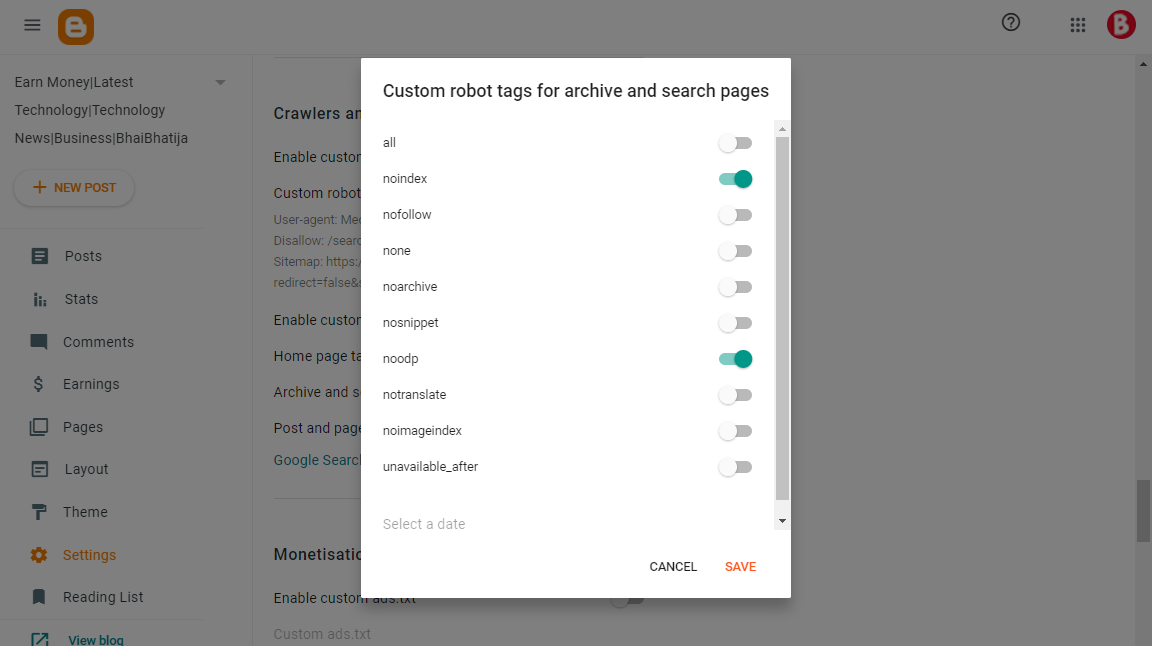Click the orange Blogger logo
This screenshot has width=1152, height=646.
click(76, 27)
